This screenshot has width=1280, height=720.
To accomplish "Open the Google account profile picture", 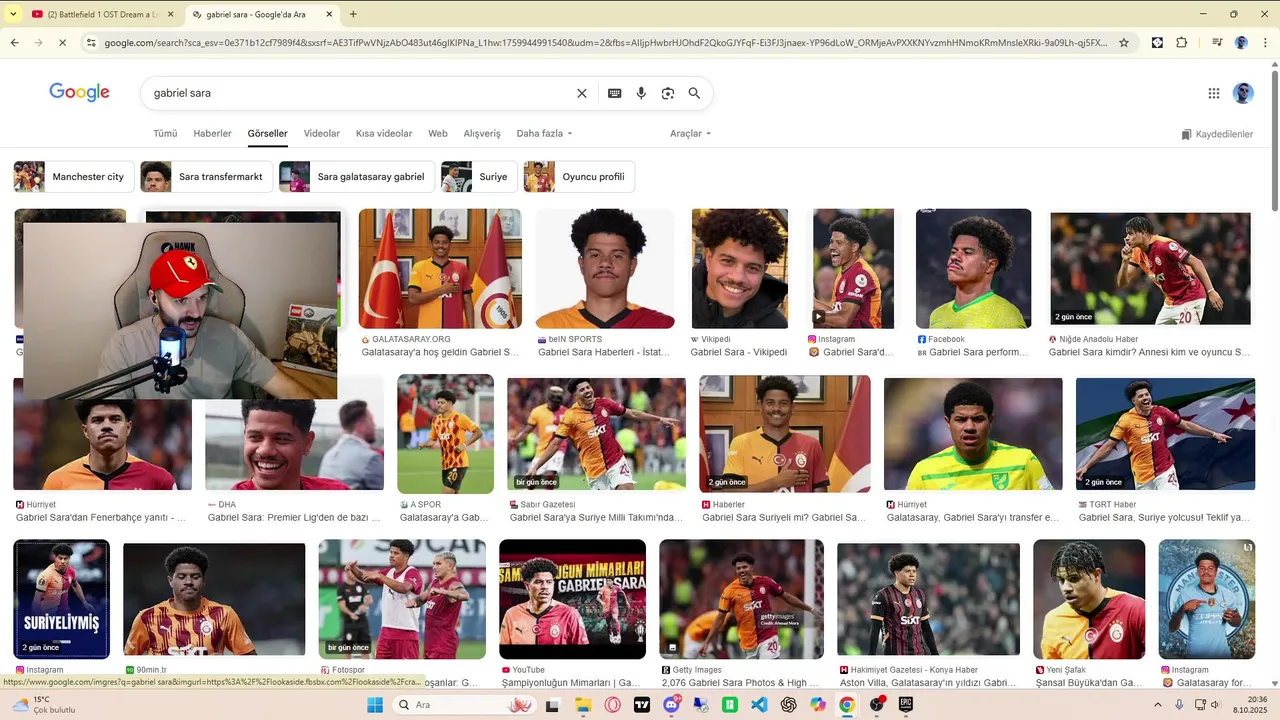I will click(1243, 93).
